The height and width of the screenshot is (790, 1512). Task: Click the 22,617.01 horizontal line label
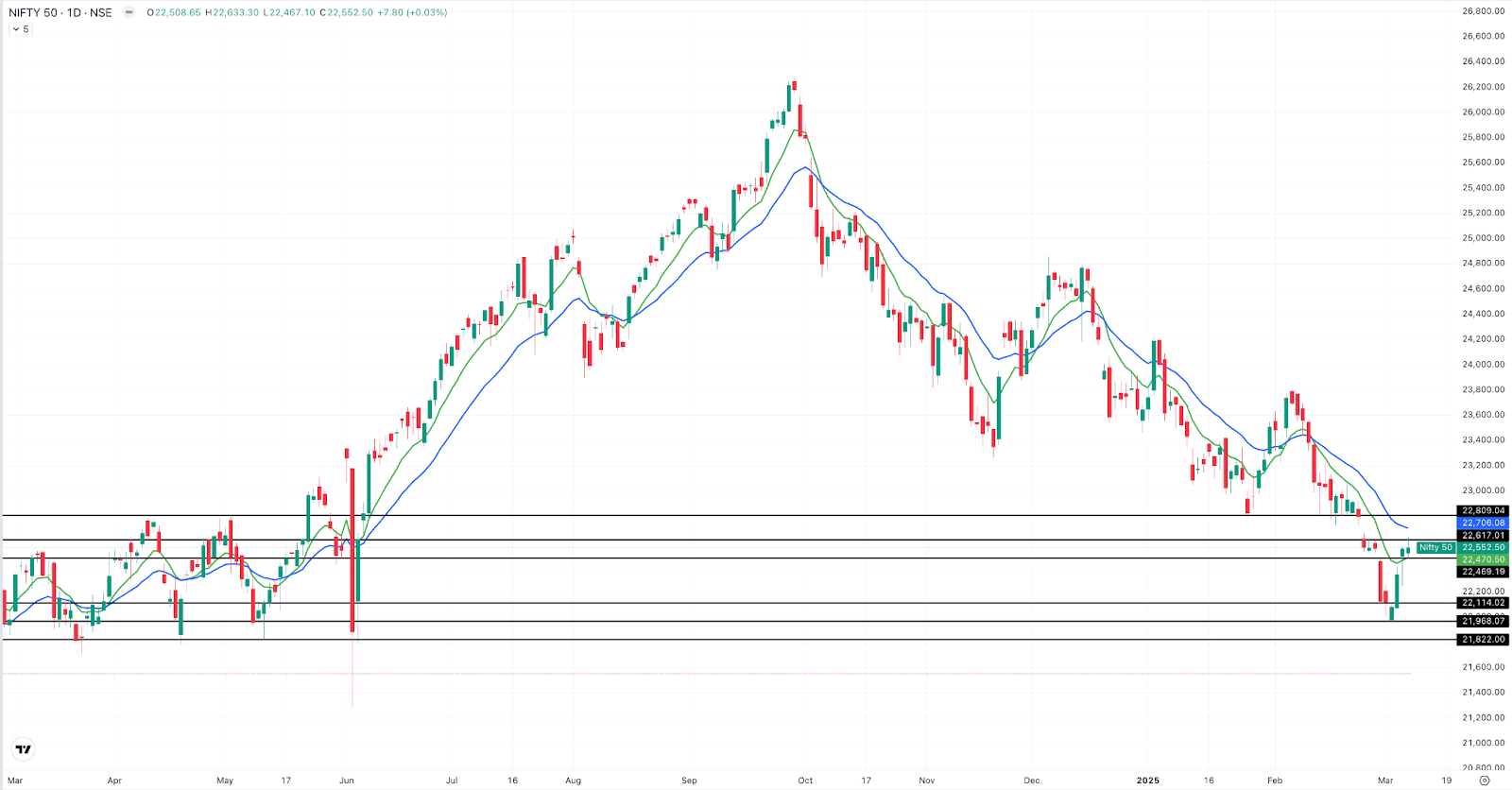pos(1483,535)
